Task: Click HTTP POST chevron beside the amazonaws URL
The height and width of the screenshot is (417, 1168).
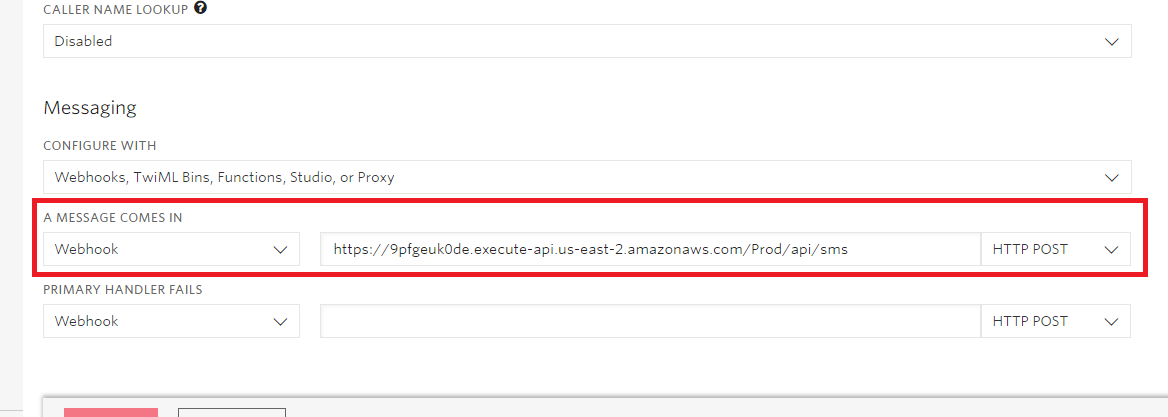Action: pyautogui.click(x=1111, y=249)
